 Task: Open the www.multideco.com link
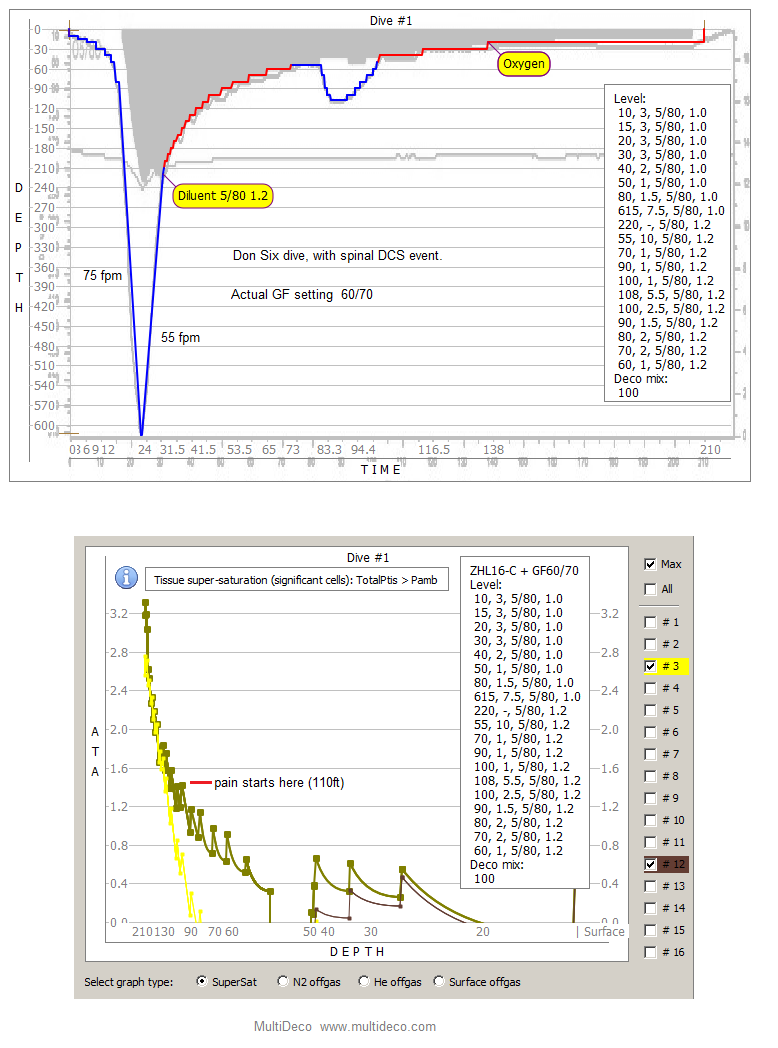[x=378, y=1027]
